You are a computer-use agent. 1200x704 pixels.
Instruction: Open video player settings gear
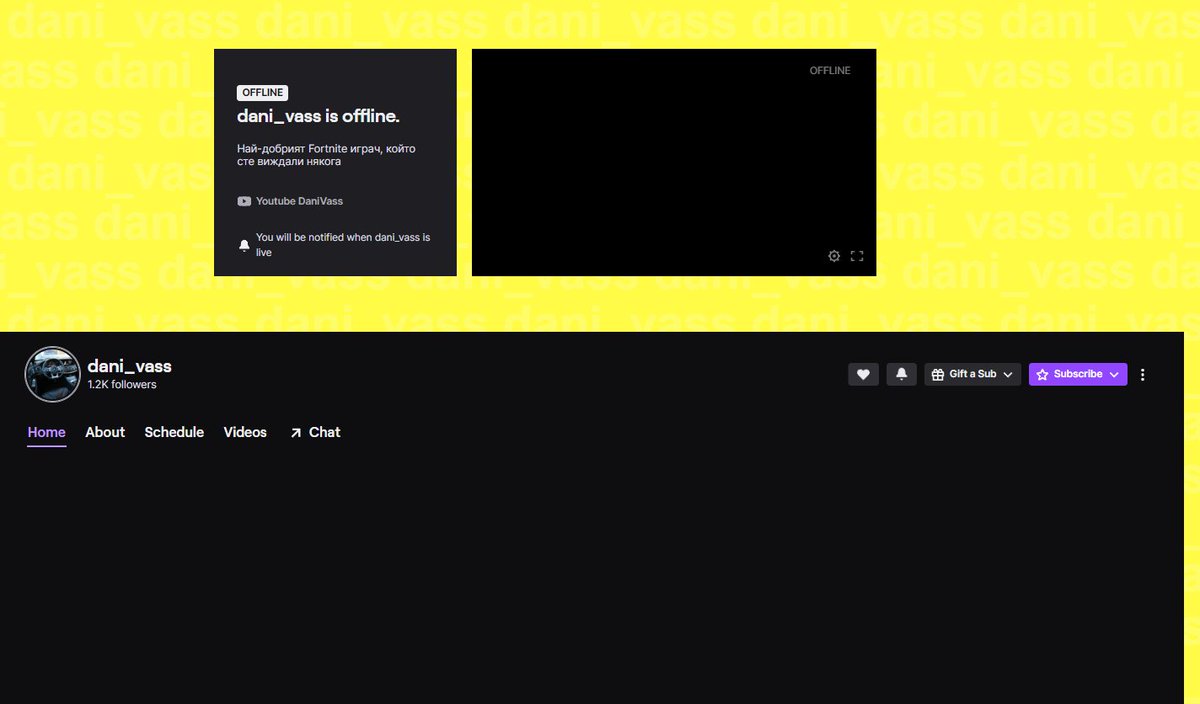834,256
